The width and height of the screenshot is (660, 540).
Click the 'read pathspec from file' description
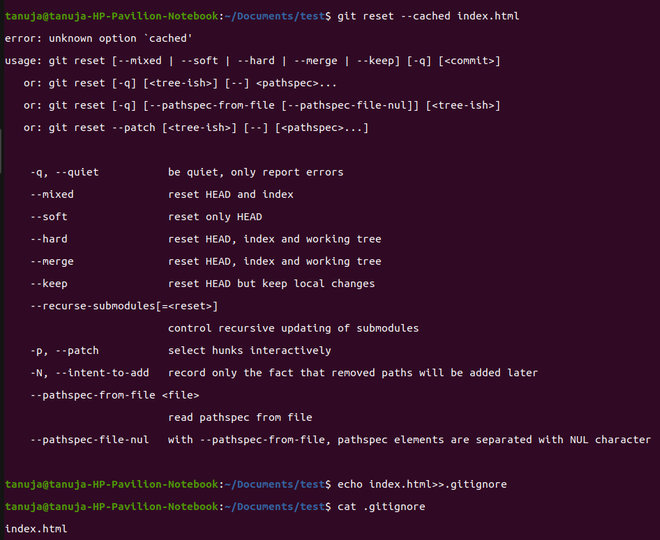click(x=240, y=417)
